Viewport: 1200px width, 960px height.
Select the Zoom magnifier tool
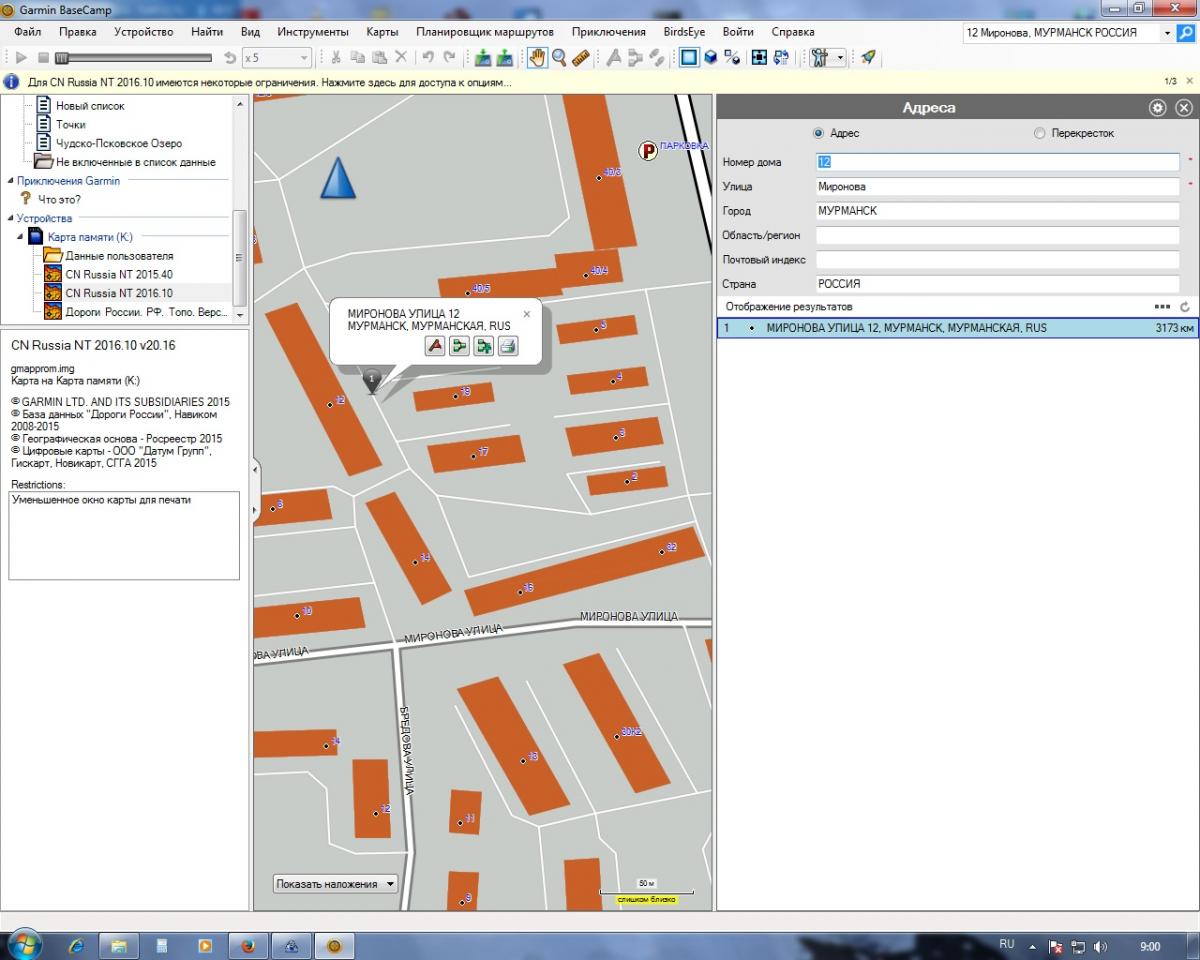click(x=560, y=58)
